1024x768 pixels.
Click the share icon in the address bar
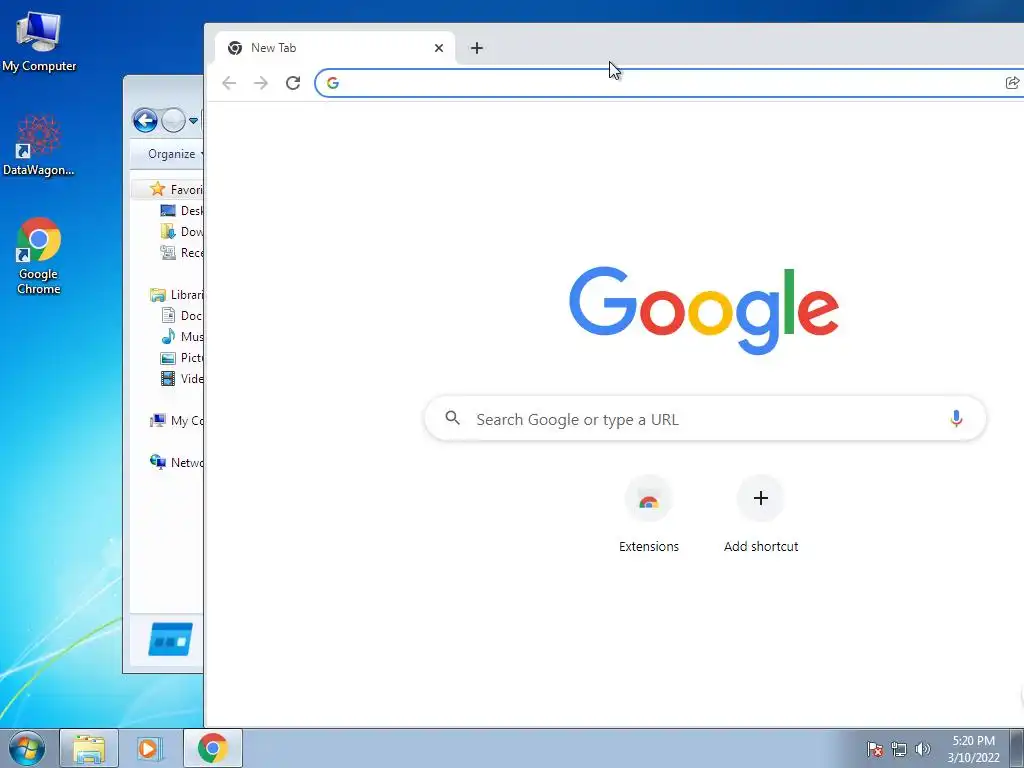[1012, 83]
